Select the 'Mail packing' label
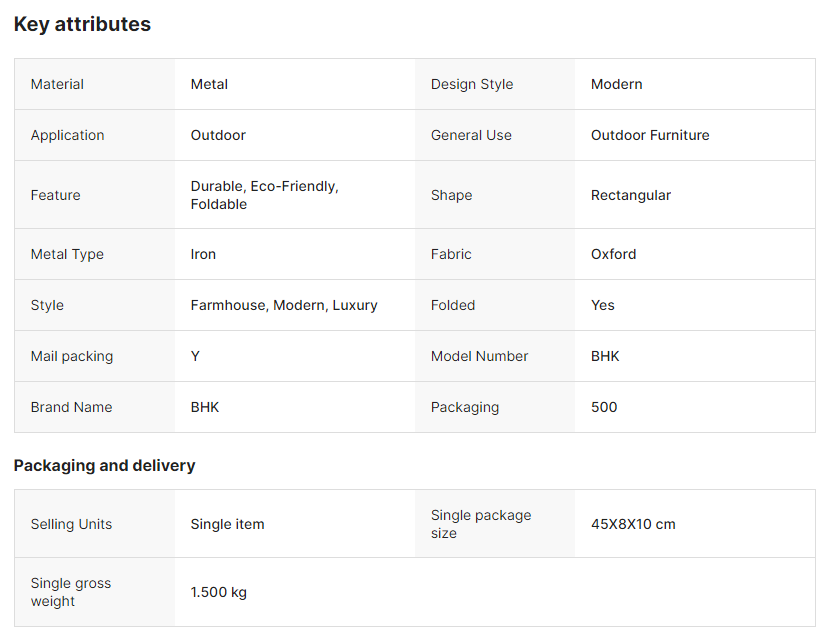This screenshot has height=633, width=833. tap(72, 357)
